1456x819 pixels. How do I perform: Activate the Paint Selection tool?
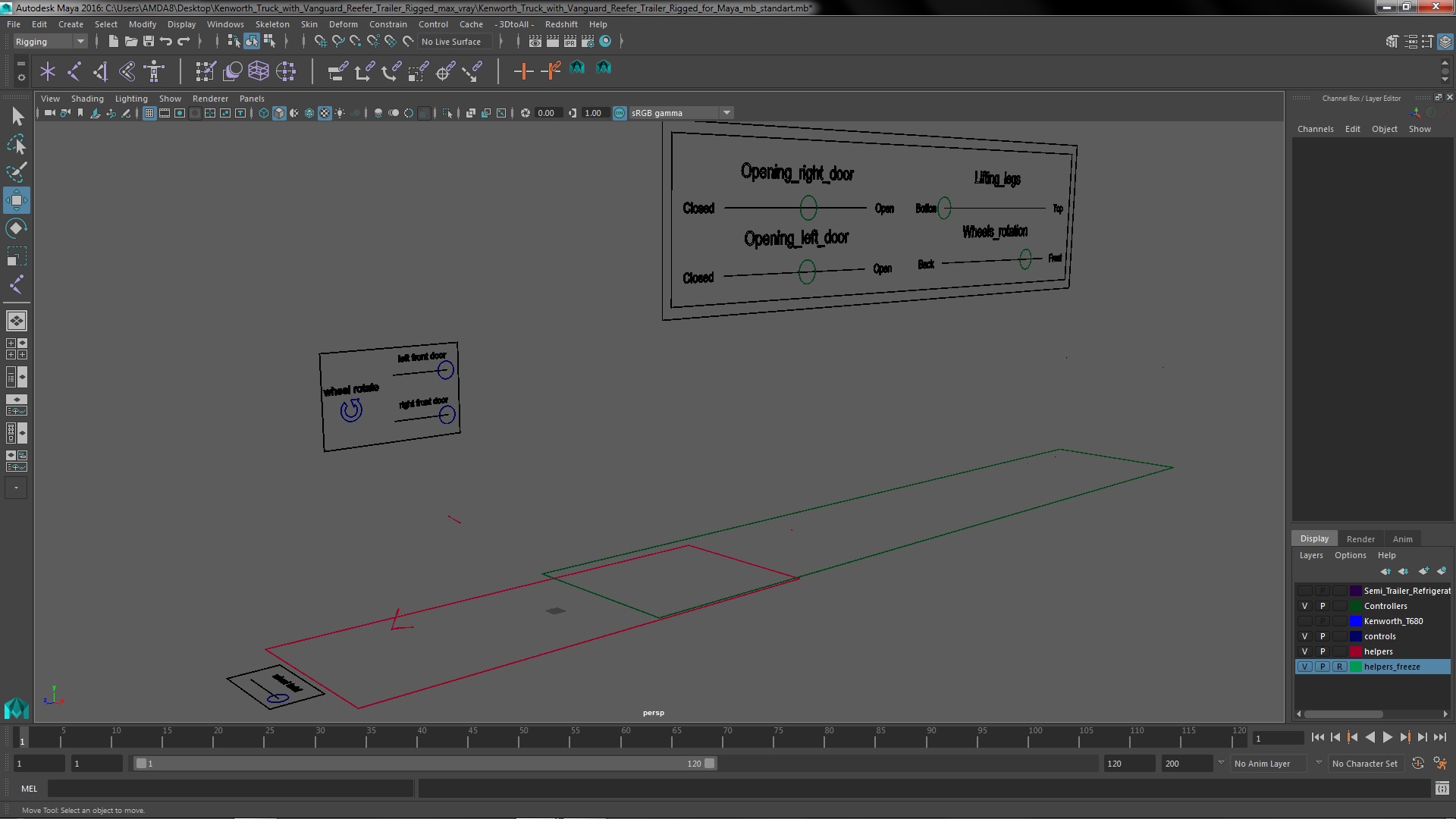[x=17, y=172]
